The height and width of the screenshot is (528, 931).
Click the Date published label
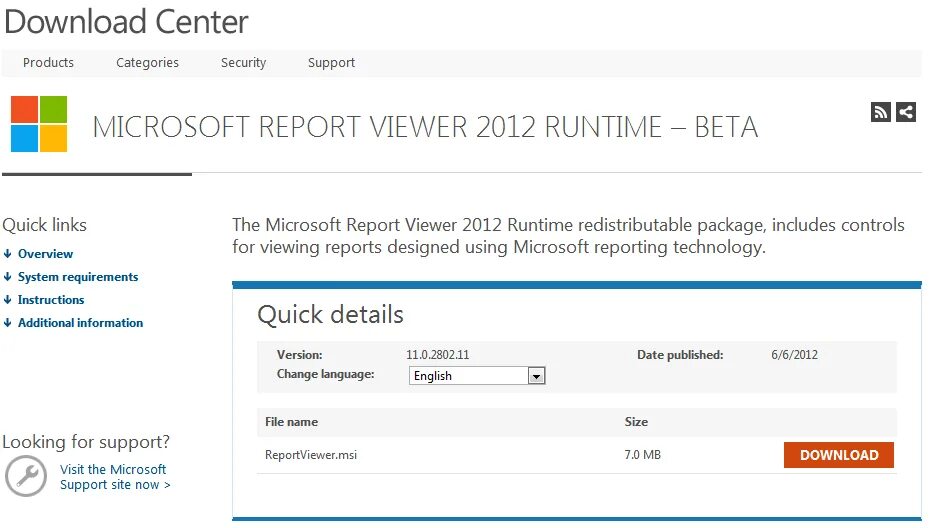click(680, 355)
